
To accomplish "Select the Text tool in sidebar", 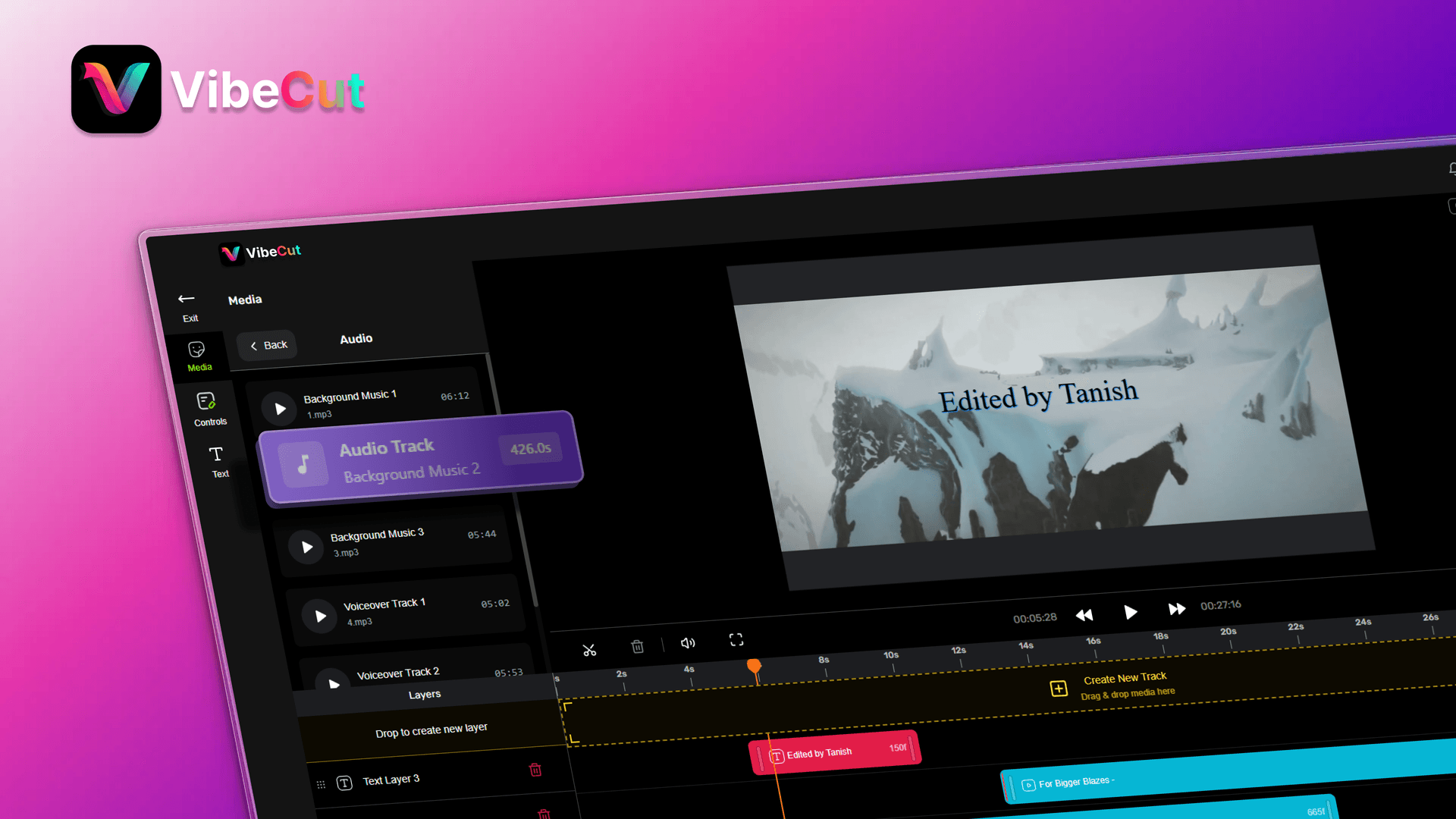I will (218, 462).
